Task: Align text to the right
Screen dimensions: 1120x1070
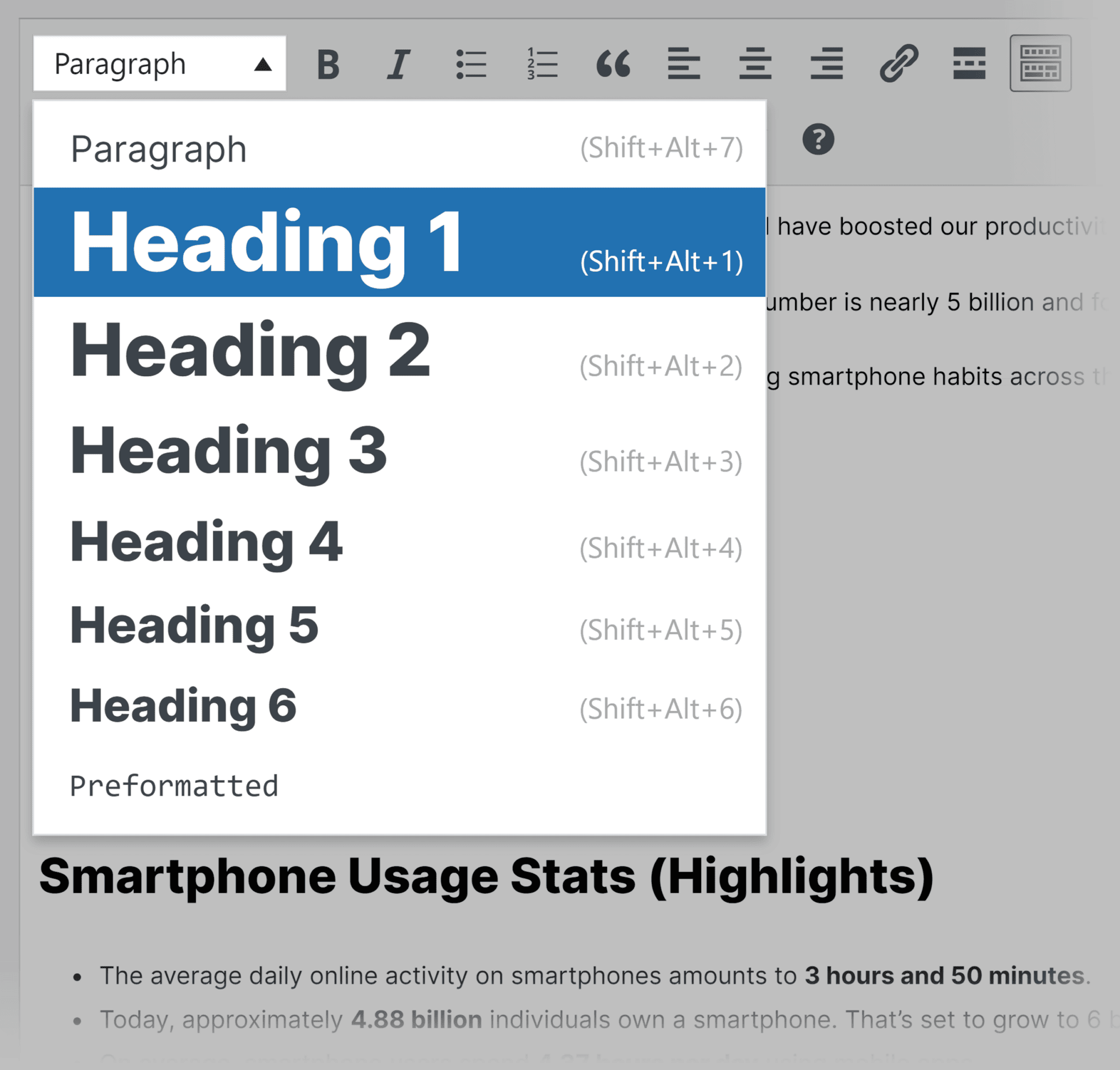Action: (x=826, y=64)
